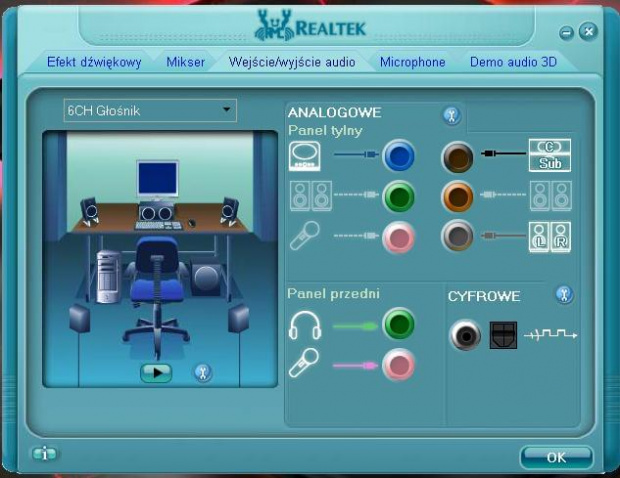
Task: Open analog settings wrench icon next to ANALOGOWE
Action: click(x=452, y=115)
